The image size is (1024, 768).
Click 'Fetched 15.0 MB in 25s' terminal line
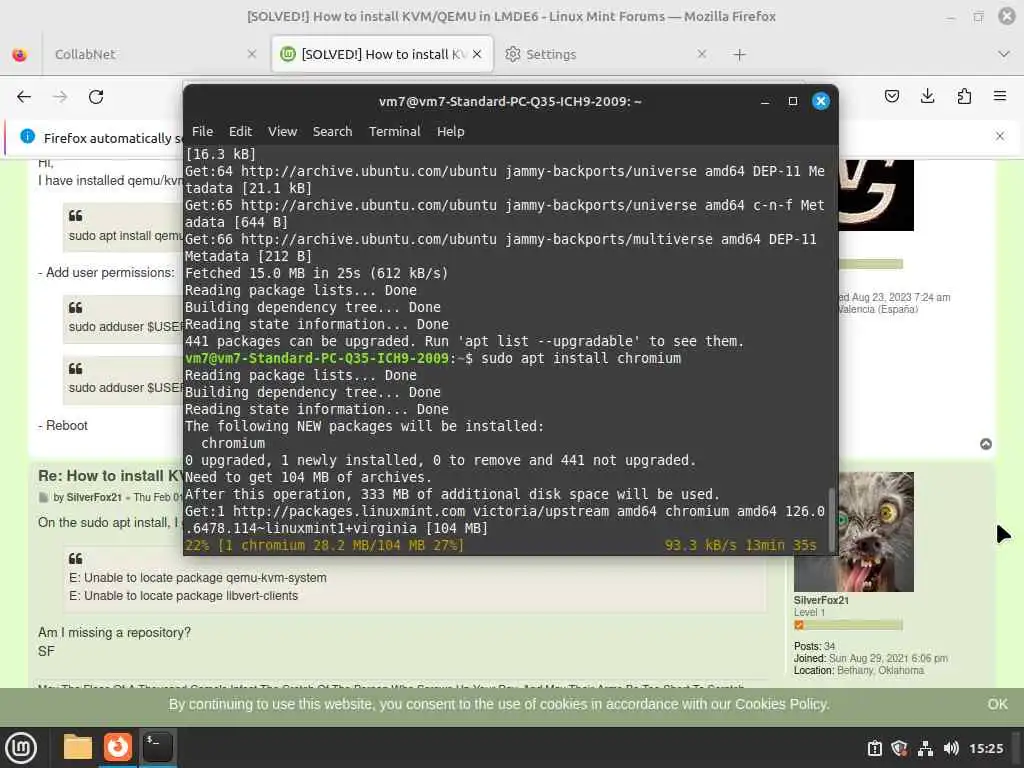(316, 273)
